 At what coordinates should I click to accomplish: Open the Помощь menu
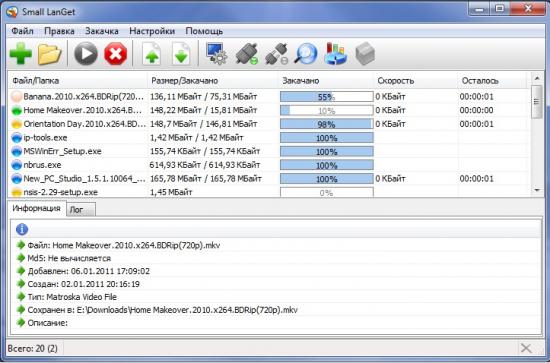[204, 31]
